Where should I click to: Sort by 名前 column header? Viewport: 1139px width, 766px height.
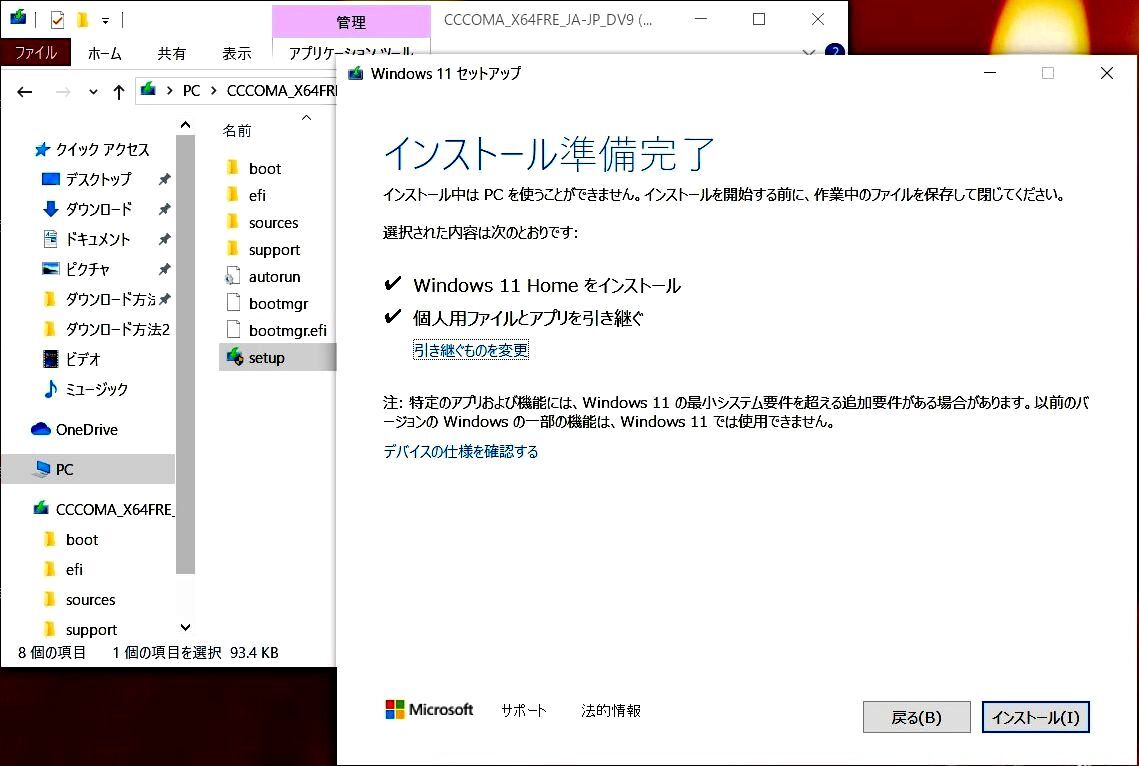tap(237, 131)
